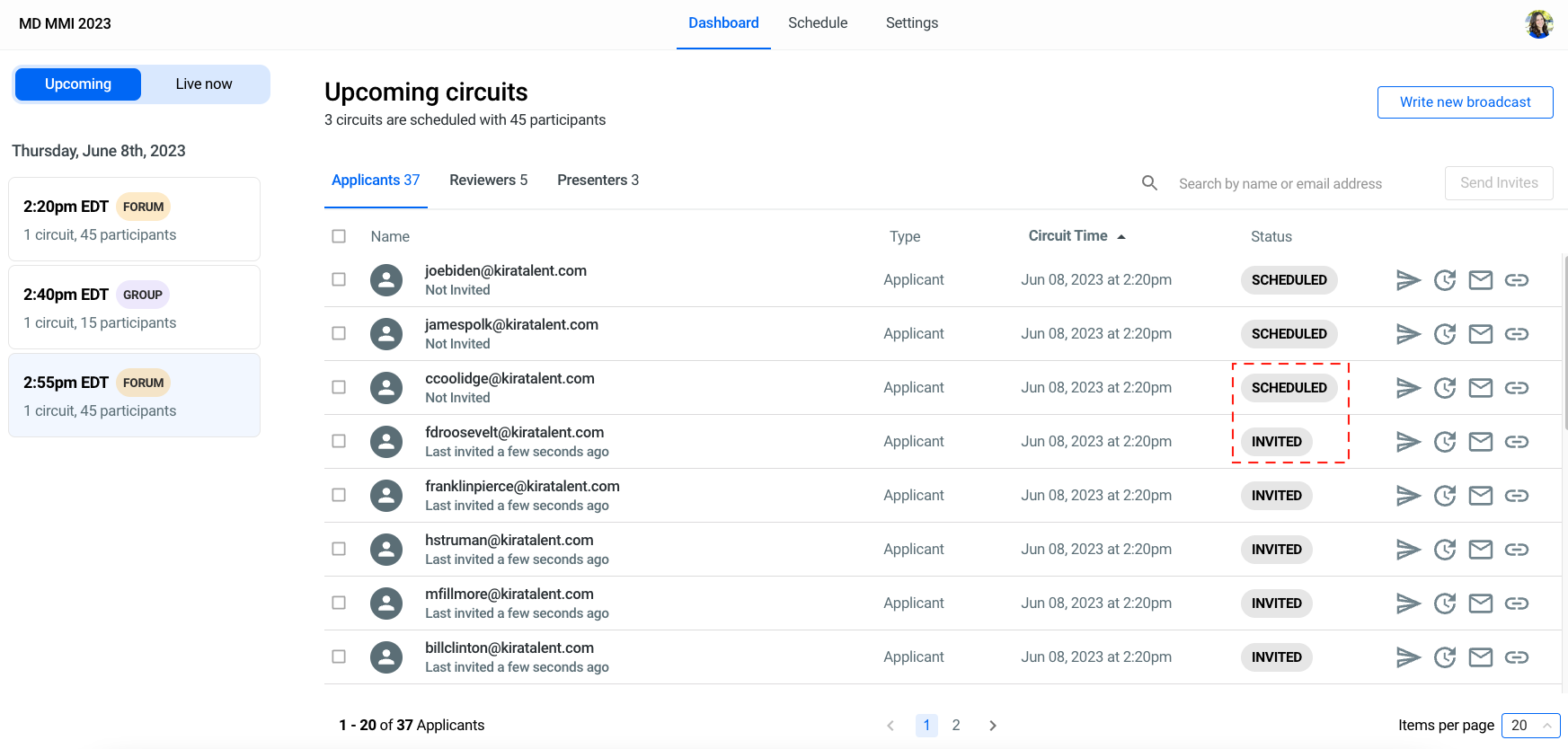Screen dimensions: 1568x749
Task: Open the Items per page dropdown
Action: (1530, 726)
